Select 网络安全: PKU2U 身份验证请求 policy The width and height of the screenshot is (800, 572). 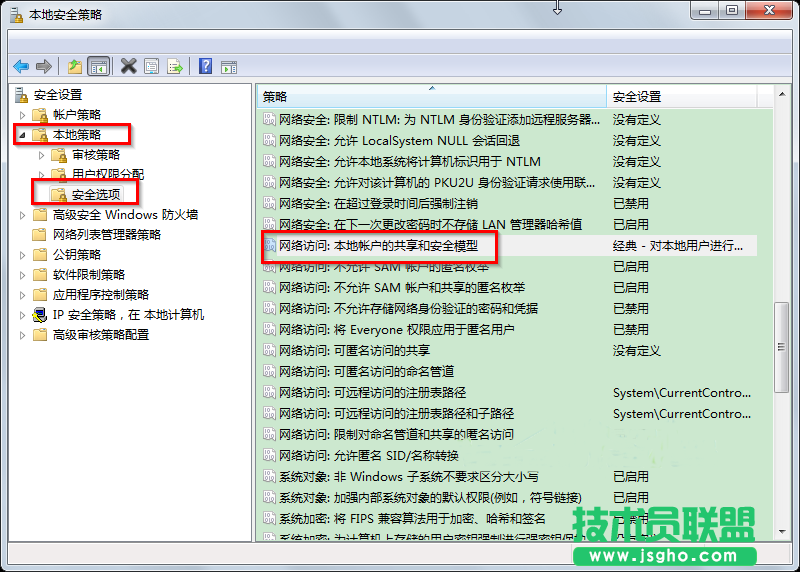437,183
